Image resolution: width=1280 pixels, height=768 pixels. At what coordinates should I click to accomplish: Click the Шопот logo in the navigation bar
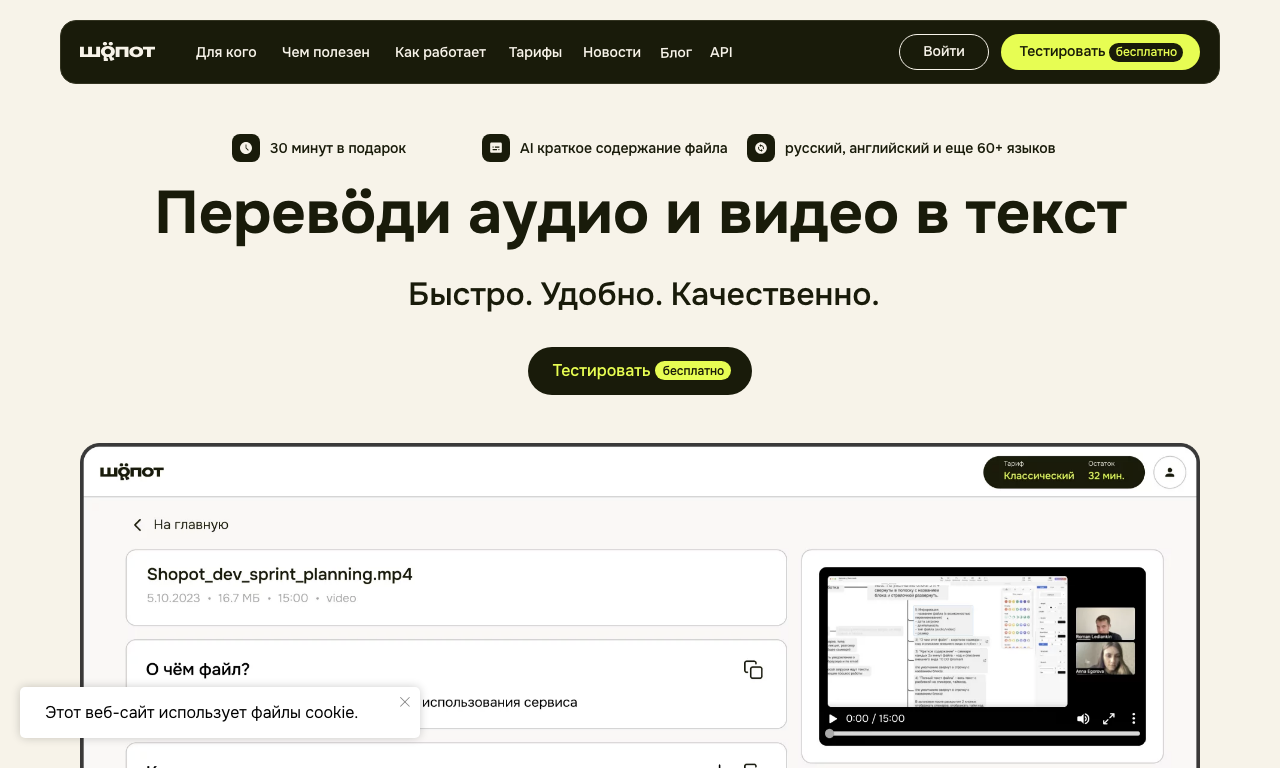pyautogui.click(x=117, y=52)
